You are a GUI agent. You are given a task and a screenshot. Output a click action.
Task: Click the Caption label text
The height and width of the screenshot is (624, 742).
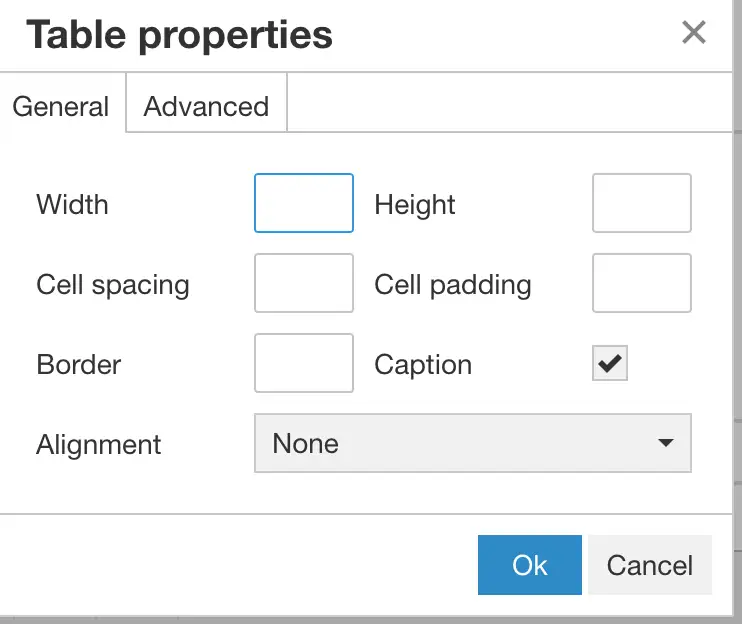click(423, 365)
